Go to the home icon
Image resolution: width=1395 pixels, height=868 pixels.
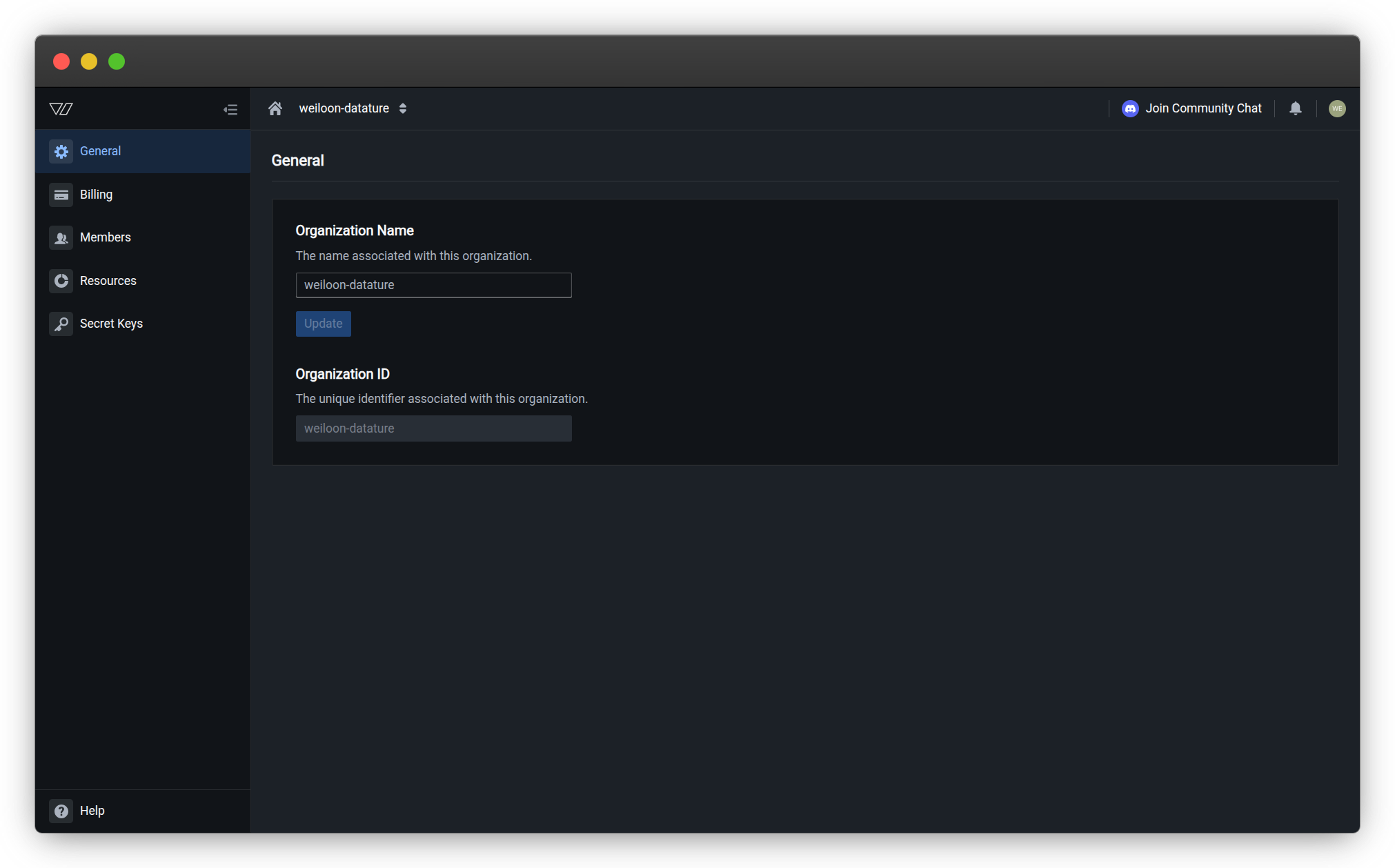(x=275, y=108)
